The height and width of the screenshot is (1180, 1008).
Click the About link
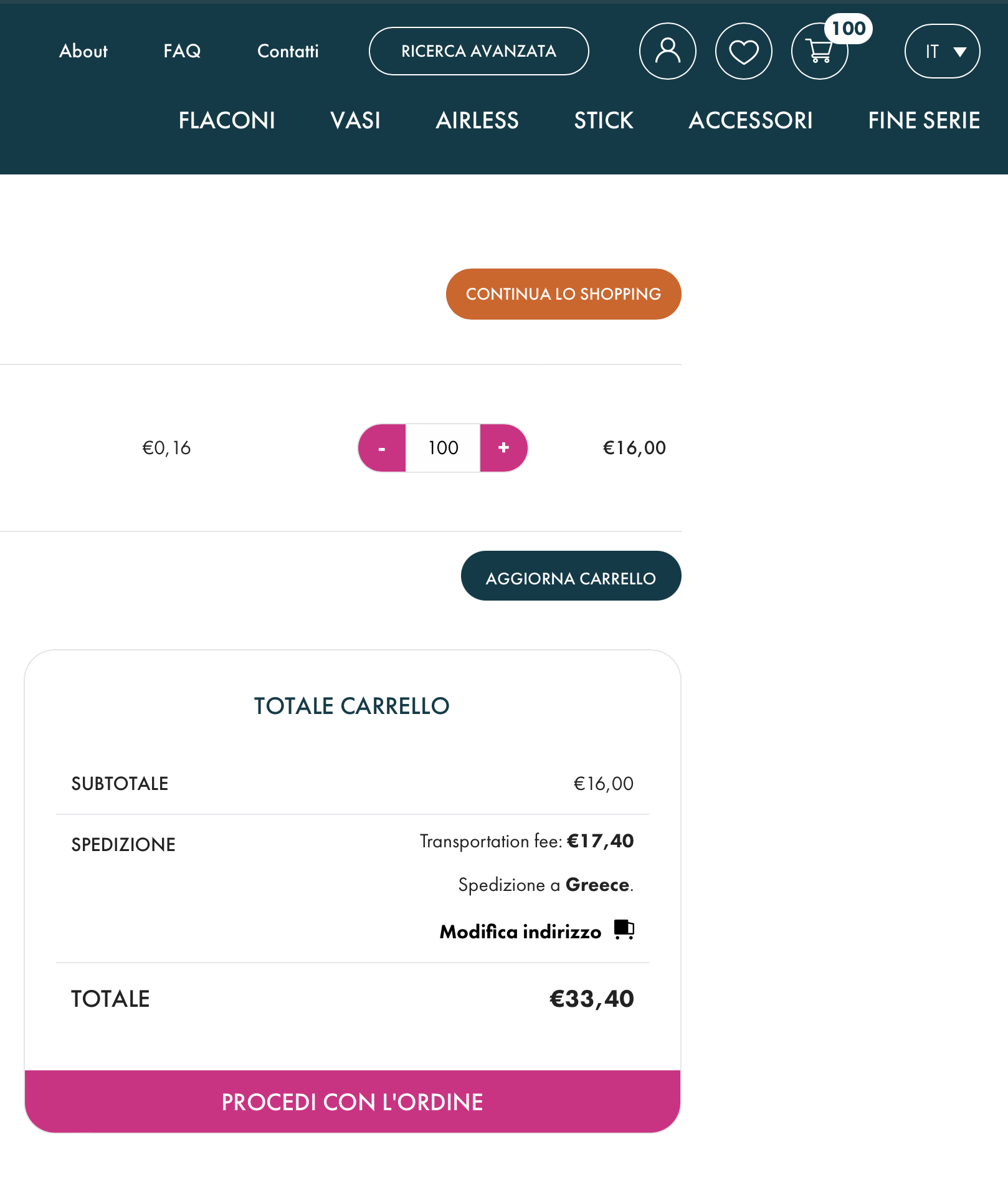(x=83, y=51)
